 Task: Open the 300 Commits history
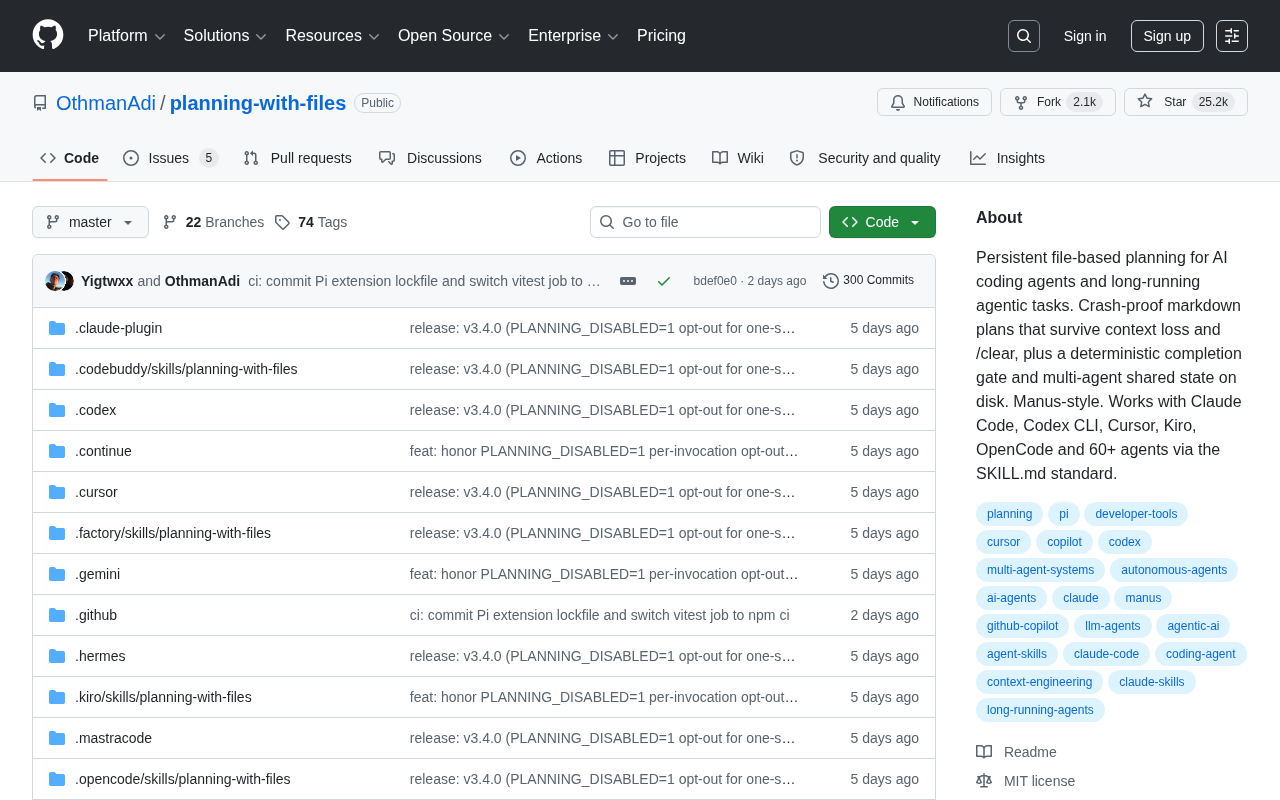tap(868, 281)
